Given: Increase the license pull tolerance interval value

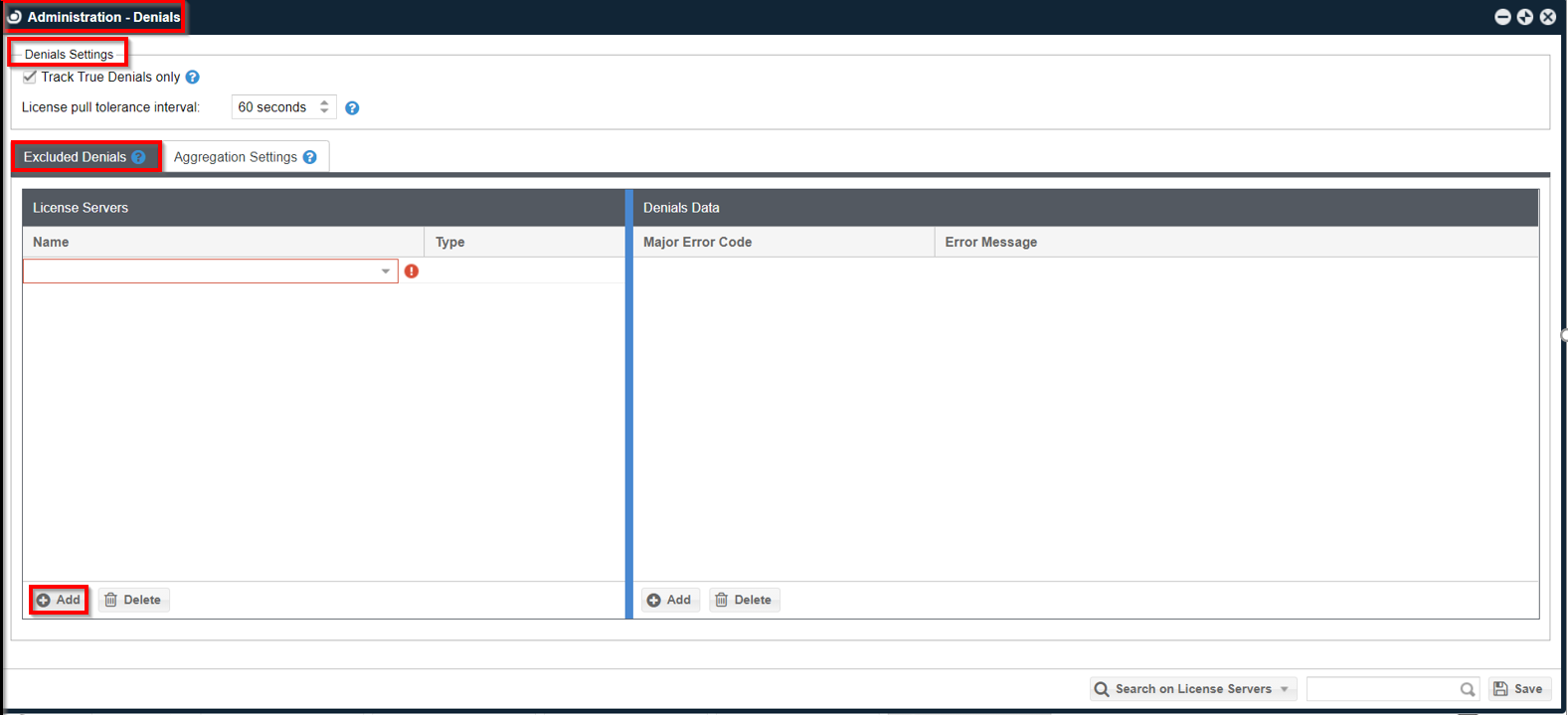Looking at the screenshot, I should [324, 102].
